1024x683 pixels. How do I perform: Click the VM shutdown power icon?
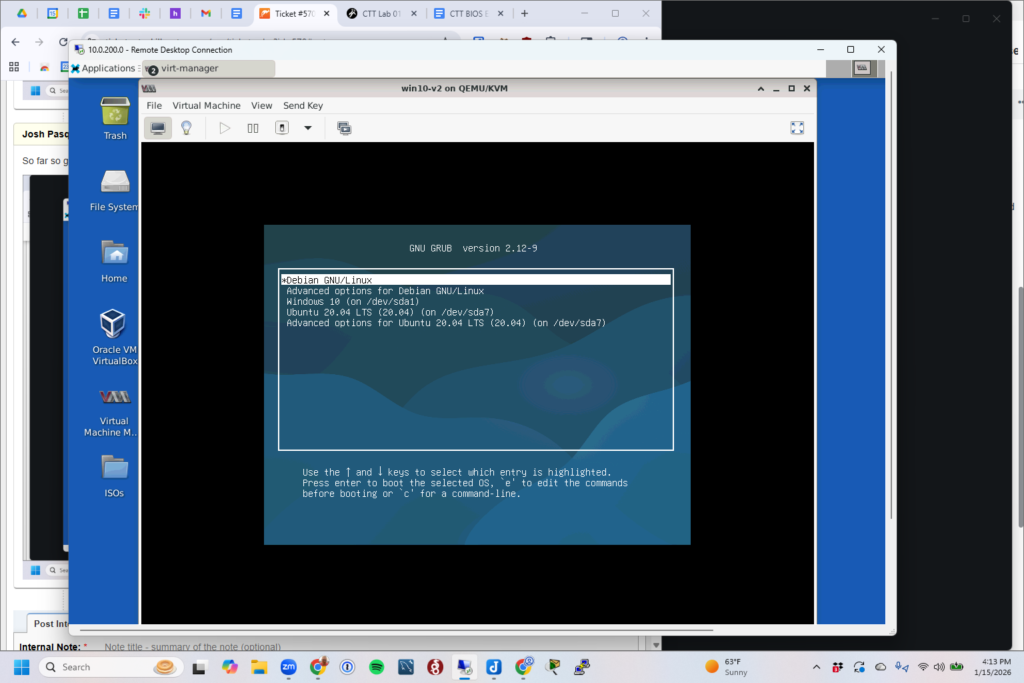[x=282, y=128]
